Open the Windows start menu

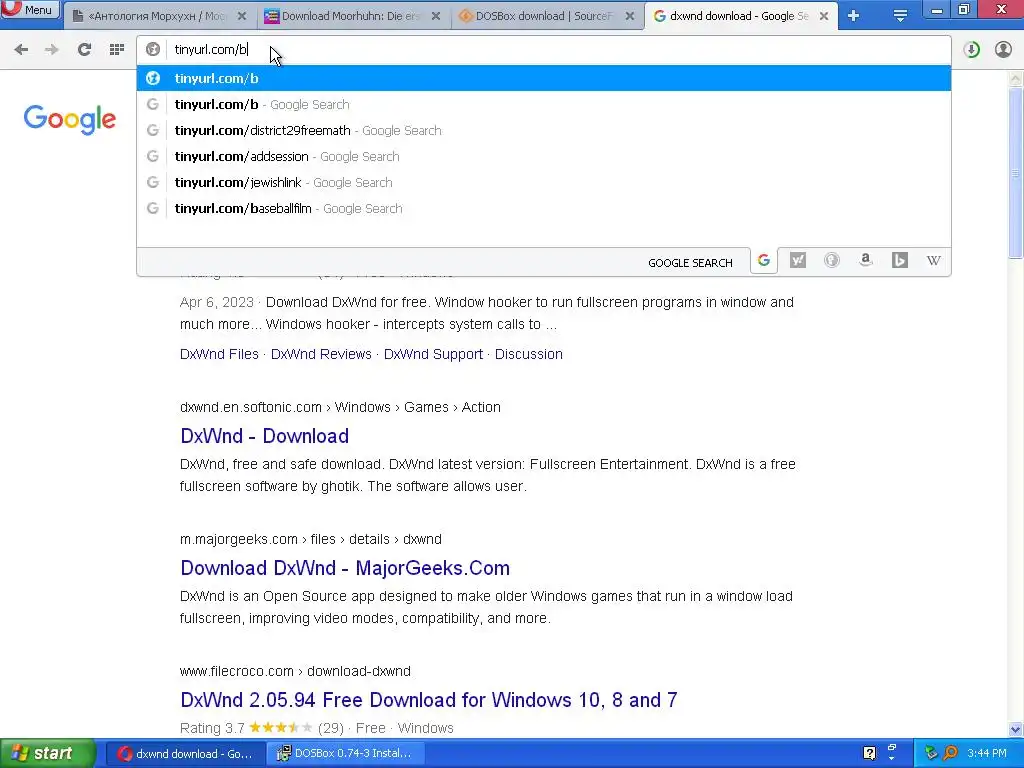click(x=47, y=754)
